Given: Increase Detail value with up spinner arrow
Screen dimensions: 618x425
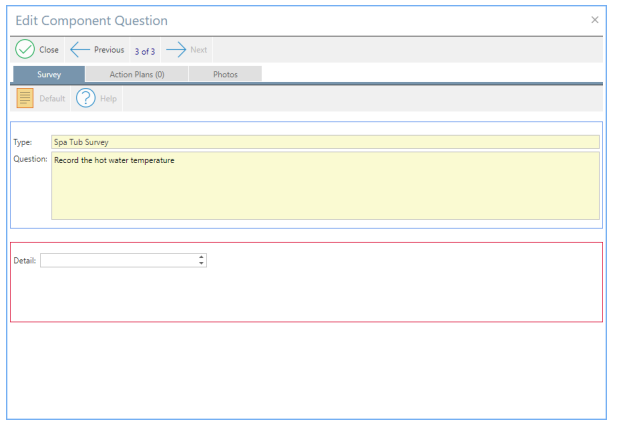Looking at the screenshot, I should (202, 257).
